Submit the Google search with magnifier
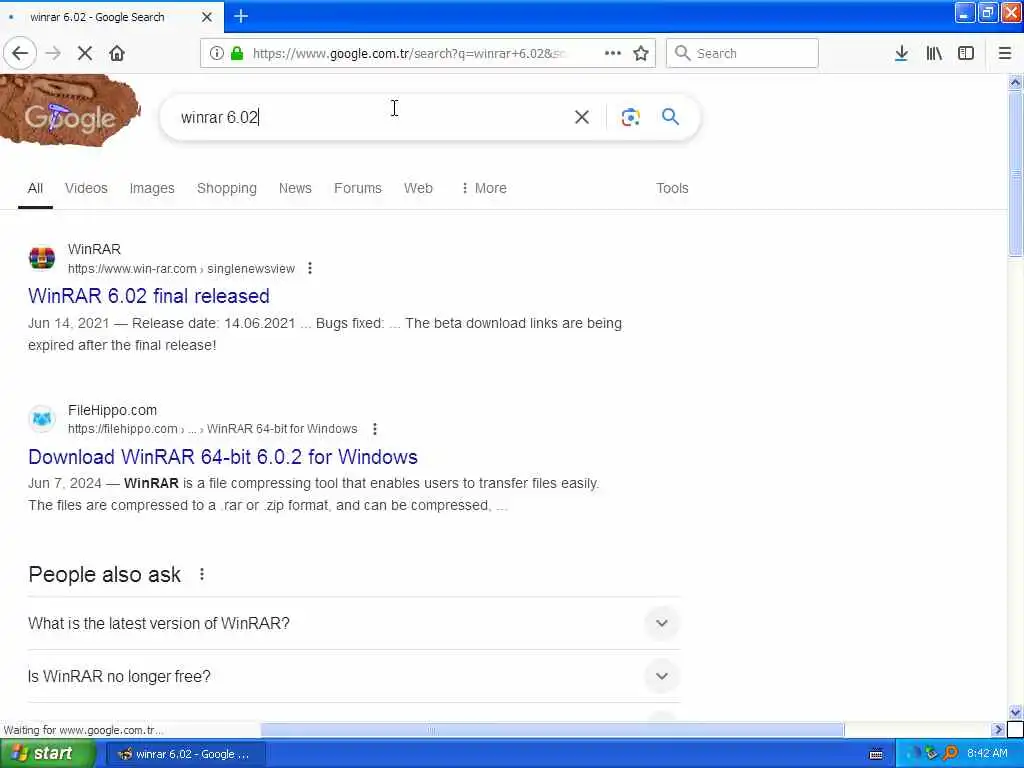 tap(670, 117)
